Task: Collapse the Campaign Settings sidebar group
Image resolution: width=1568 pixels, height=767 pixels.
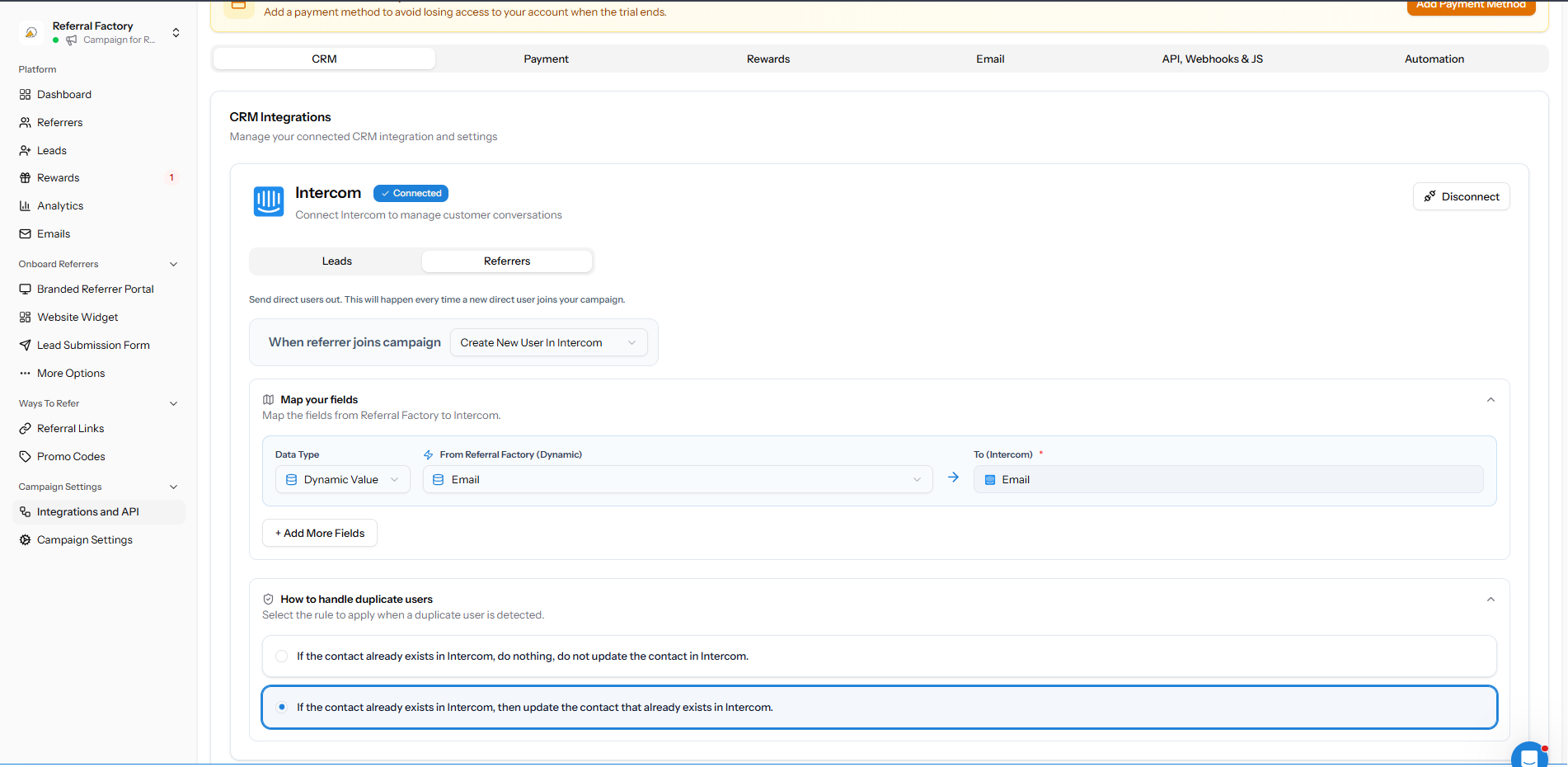Action: (x=173, y=487)
